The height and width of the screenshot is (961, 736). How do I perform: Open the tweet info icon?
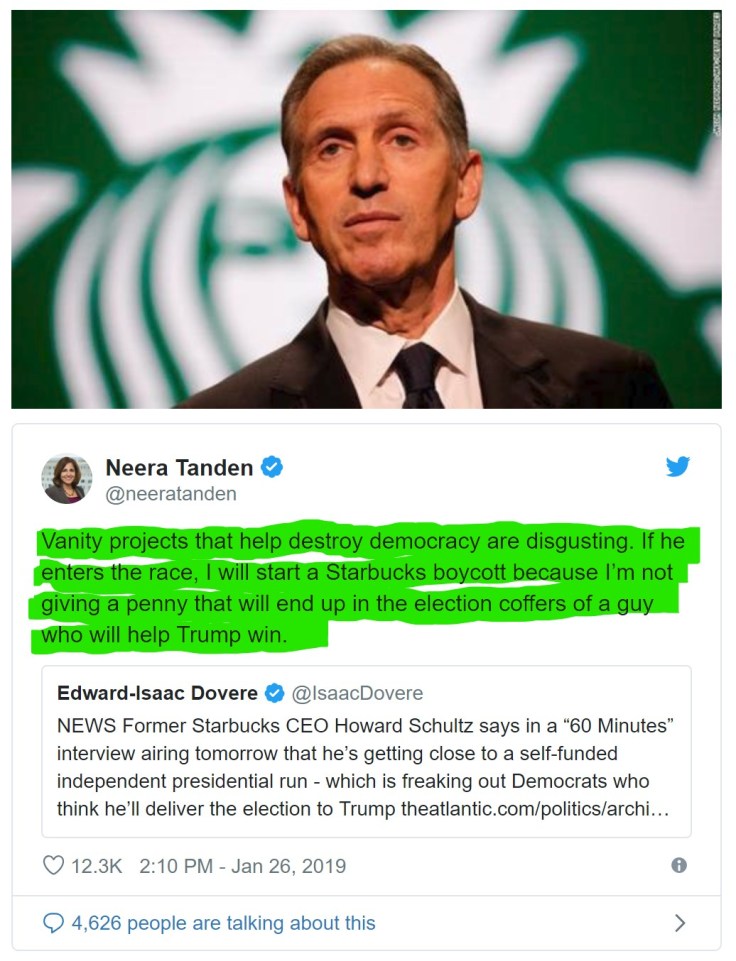679,865
